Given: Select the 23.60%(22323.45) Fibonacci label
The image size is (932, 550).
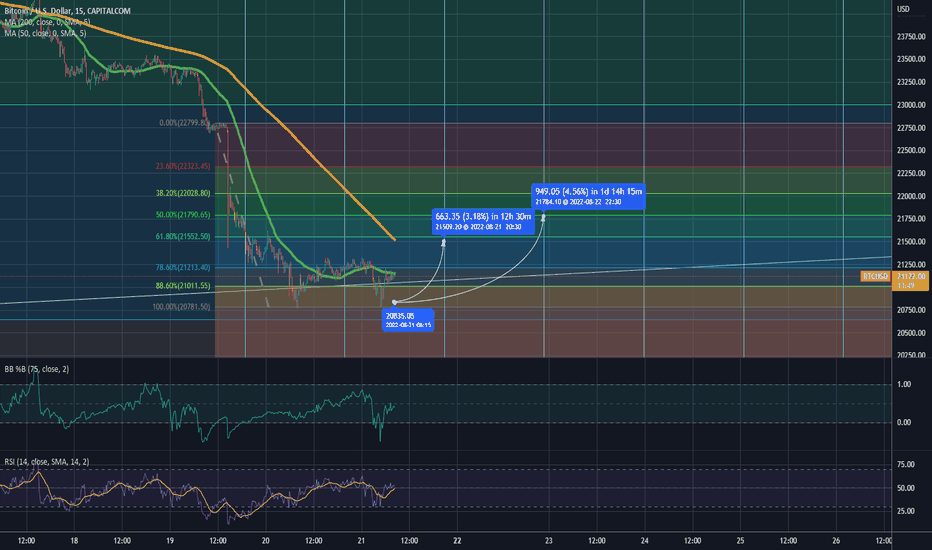Looking at the screenshot, I should [x=183, y=166].
